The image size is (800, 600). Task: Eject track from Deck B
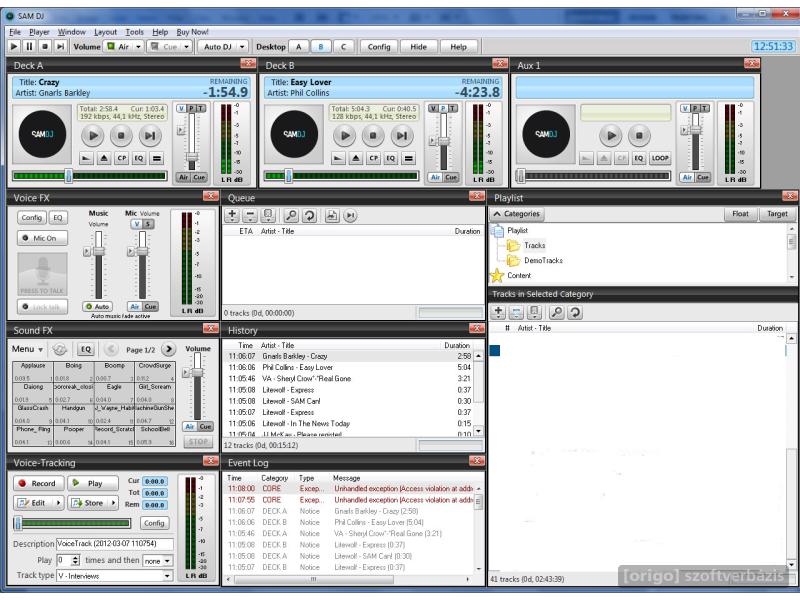click(356, 158)
